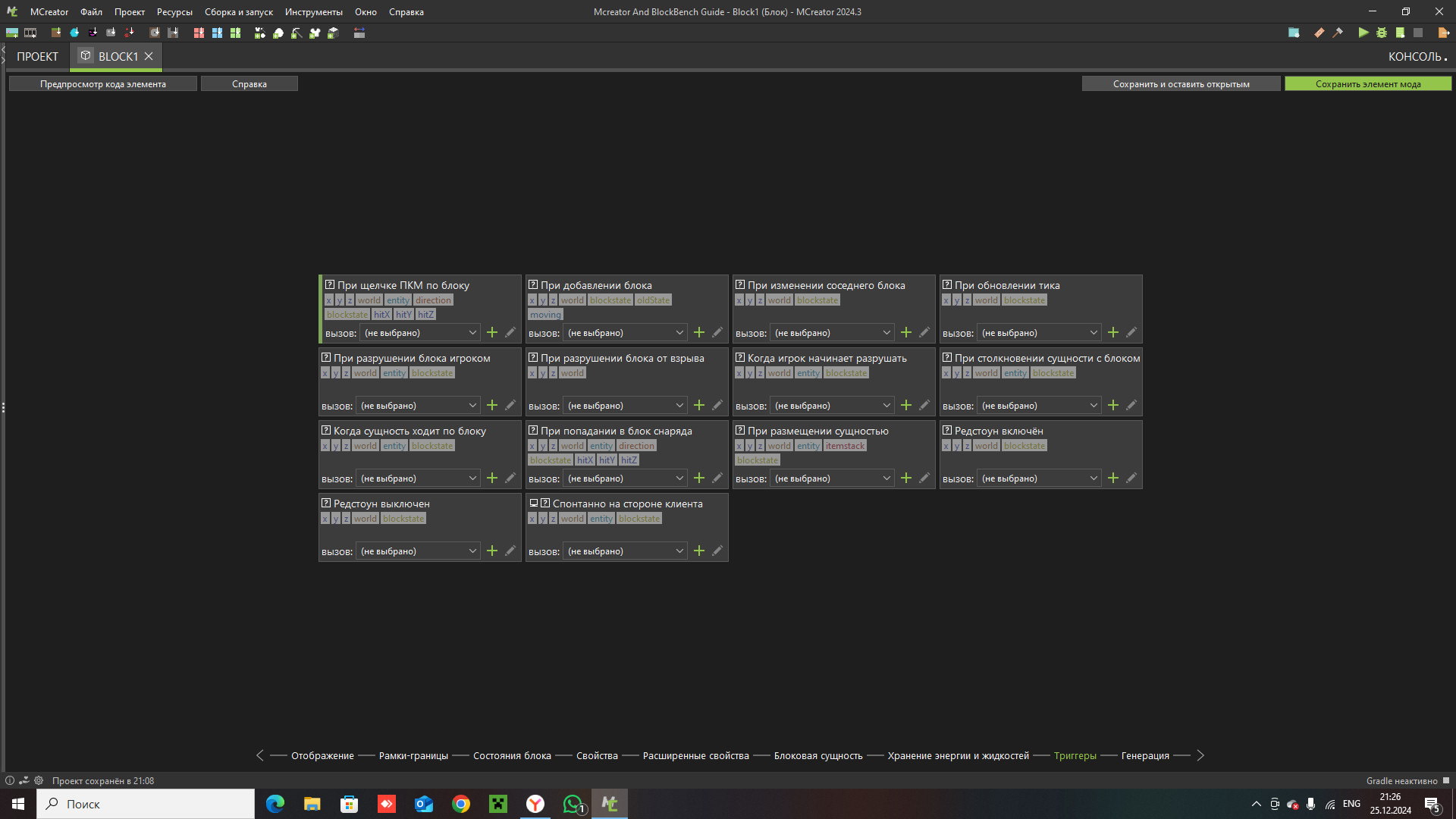Add new procedure for 'При добавлении блока' trigger

point(699,332)
